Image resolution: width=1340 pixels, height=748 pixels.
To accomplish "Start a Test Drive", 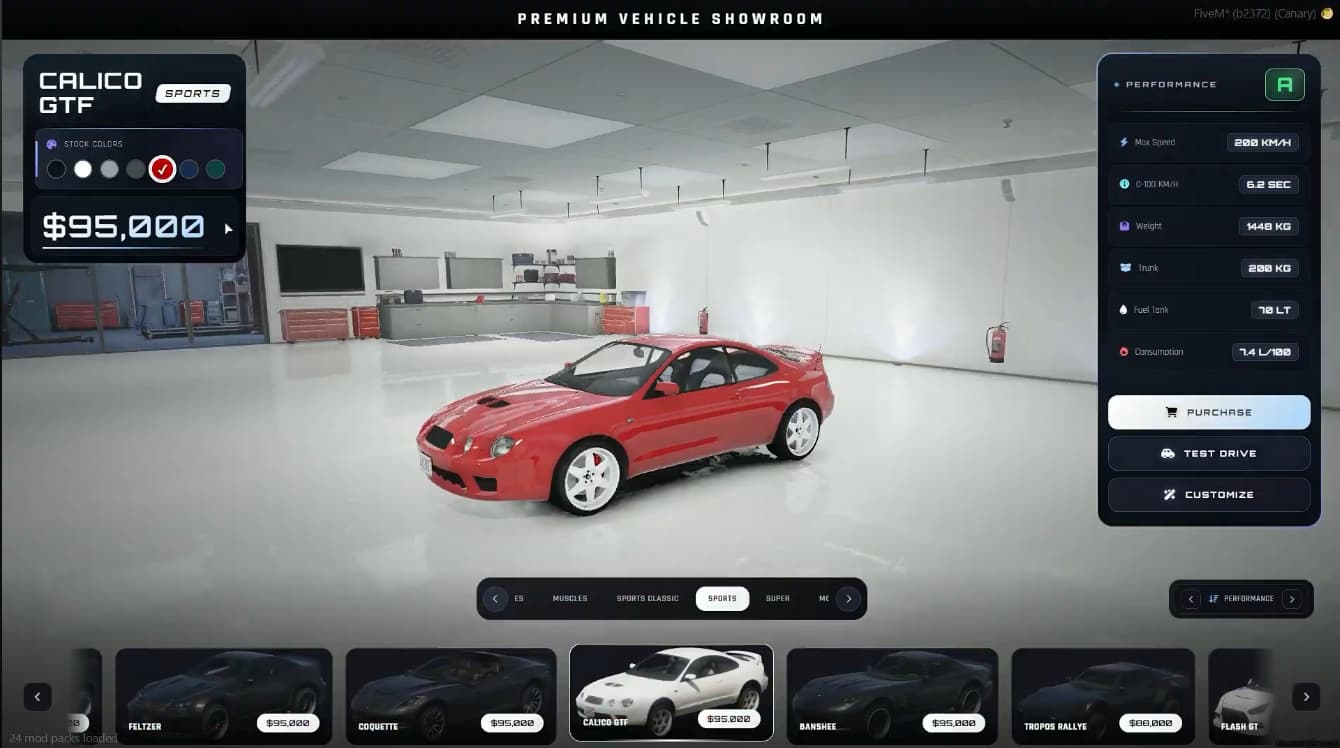I will (x=1209, y=453).
